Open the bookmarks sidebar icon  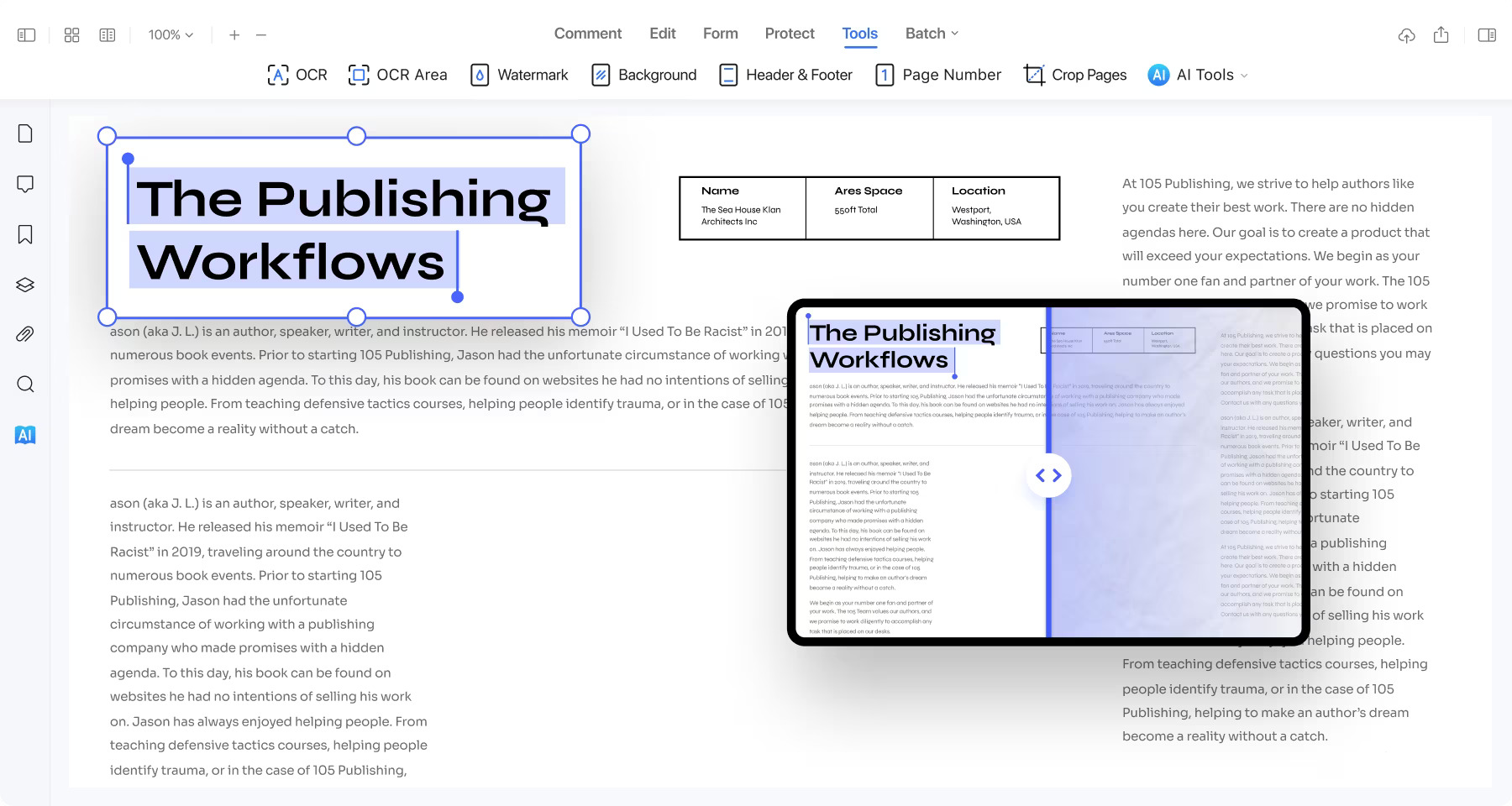[x=25, y=234]
